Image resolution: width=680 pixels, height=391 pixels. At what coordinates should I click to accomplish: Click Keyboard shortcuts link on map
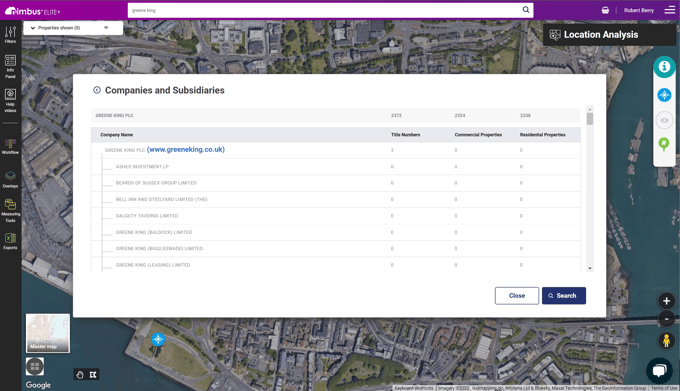pyautogui.click(x=414, y=388)
